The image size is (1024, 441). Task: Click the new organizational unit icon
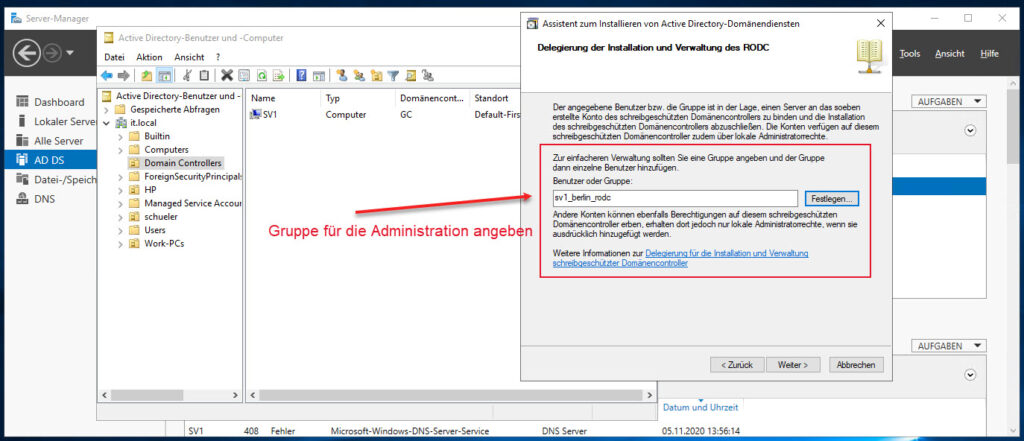(x=376, y=76)
